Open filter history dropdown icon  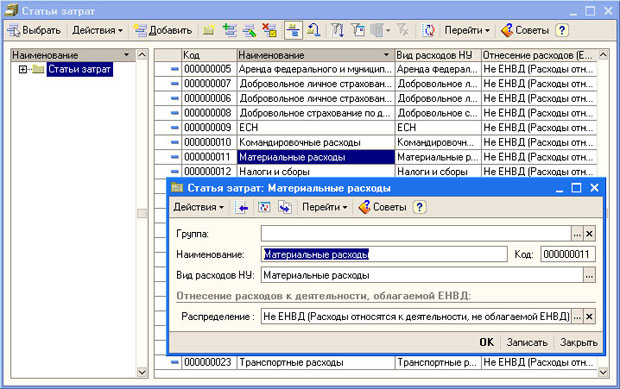click(x=380, y=30)
